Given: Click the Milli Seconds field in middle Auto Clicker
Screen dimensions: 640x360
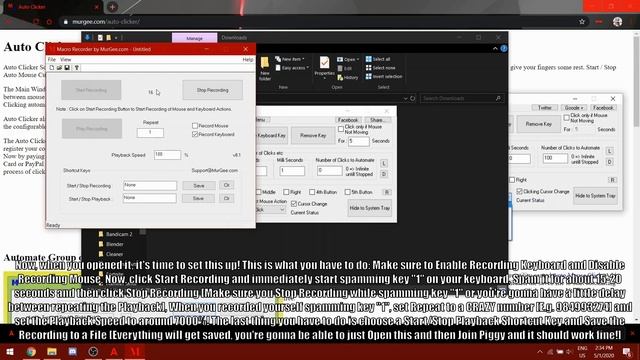Looking at the screenshot, I should click(292, 171).
